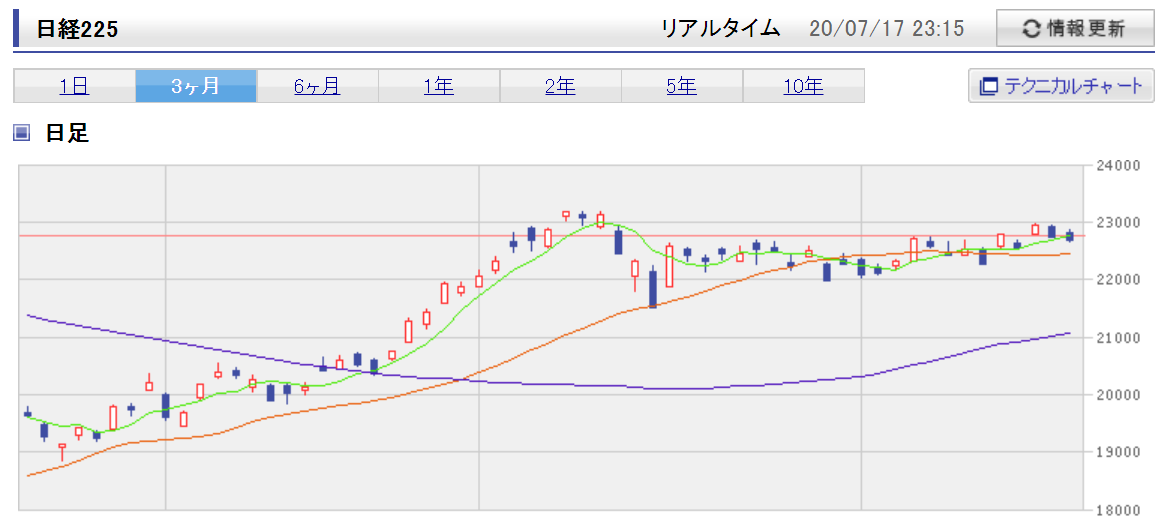Select the 3ヶ月 chart period tab
The width and height of the screenshot is (1161, 518).
(x=195, y=86)
